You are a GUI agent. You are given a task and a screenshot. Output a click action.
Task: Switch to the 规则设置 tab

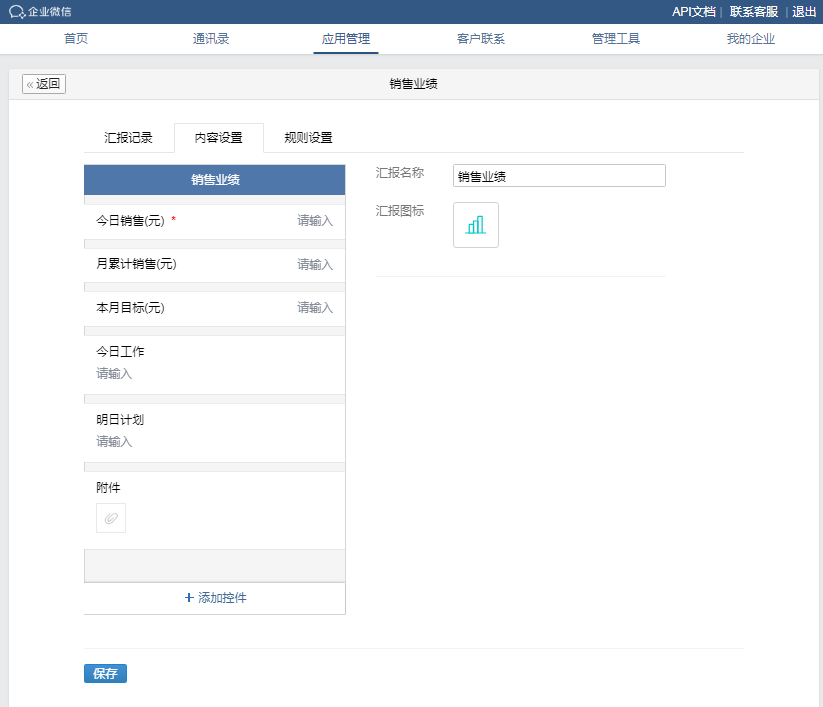309,138
